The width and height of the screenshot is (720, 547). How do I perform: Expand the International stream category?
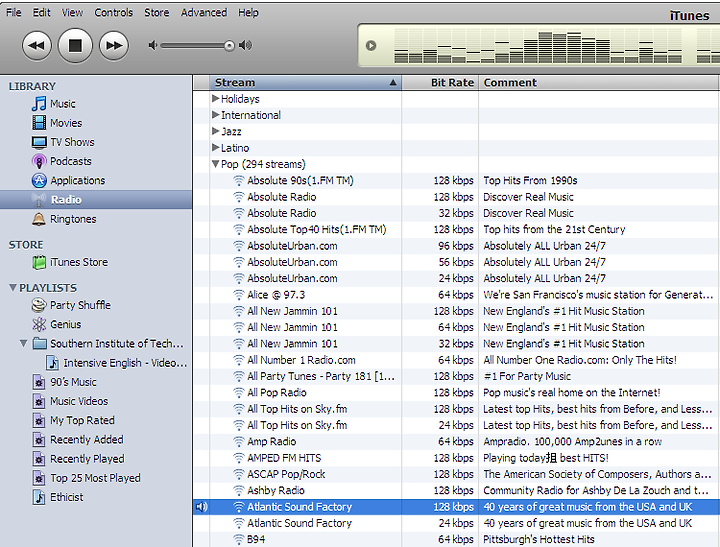215,115
